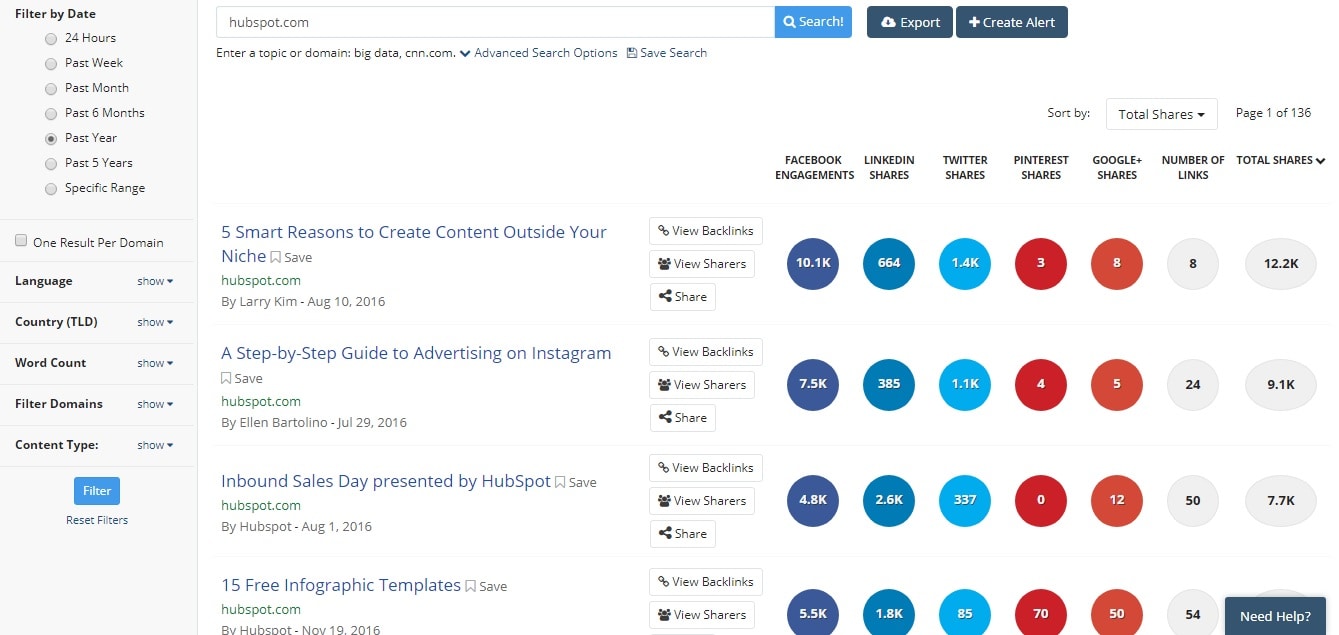
Task: Click link icon on first View Backlinks button
Action: tap(662, 231)
